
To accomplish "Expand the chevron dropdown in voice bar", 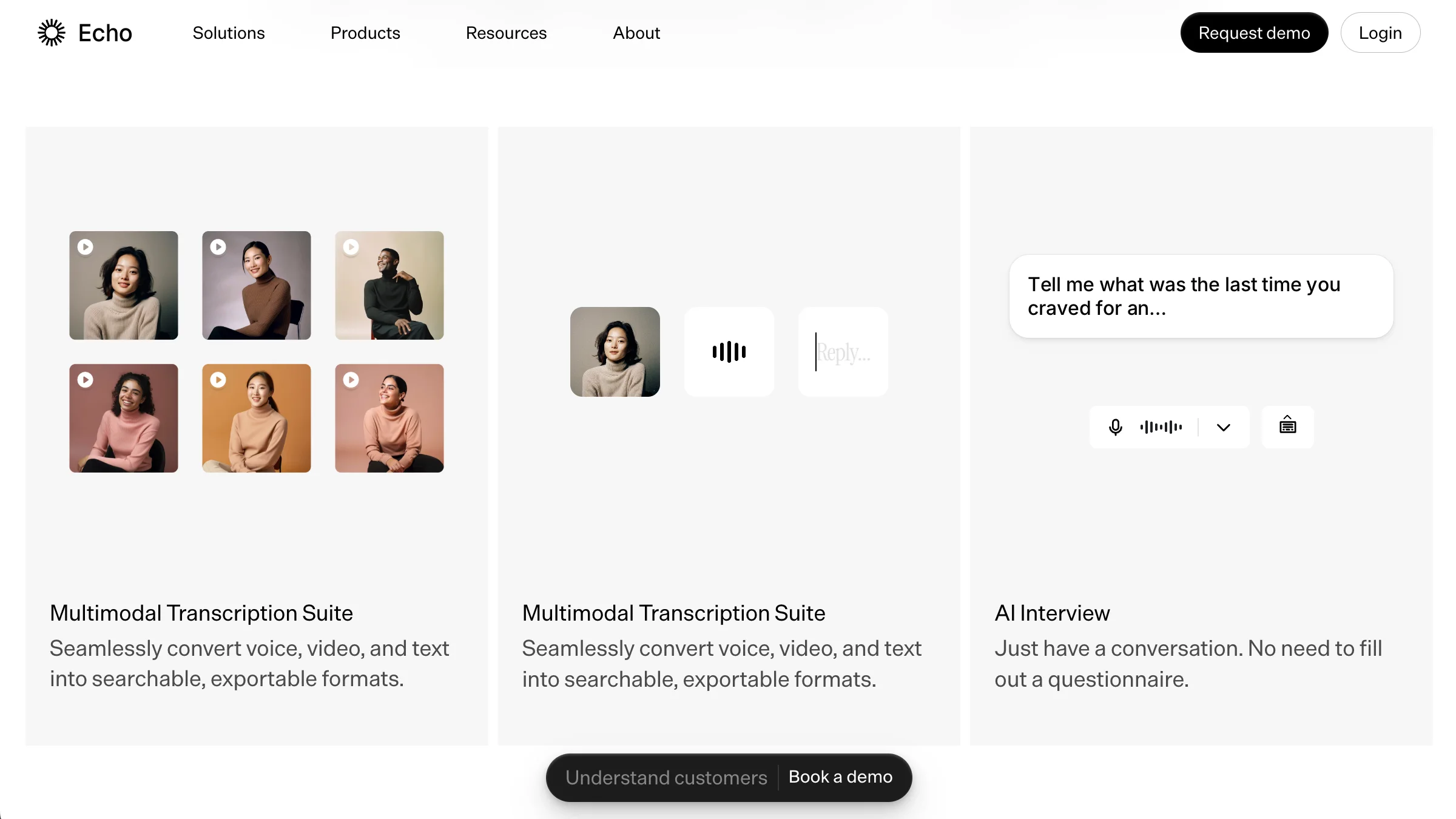I will [x=1223, y=427].
